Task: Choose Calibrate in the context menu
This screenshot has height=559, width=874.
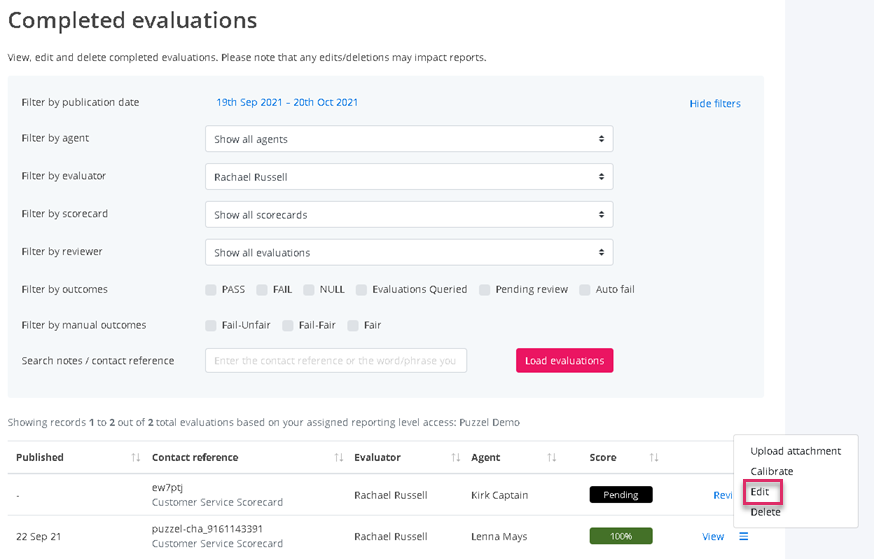Action: [x=771, y=471]
